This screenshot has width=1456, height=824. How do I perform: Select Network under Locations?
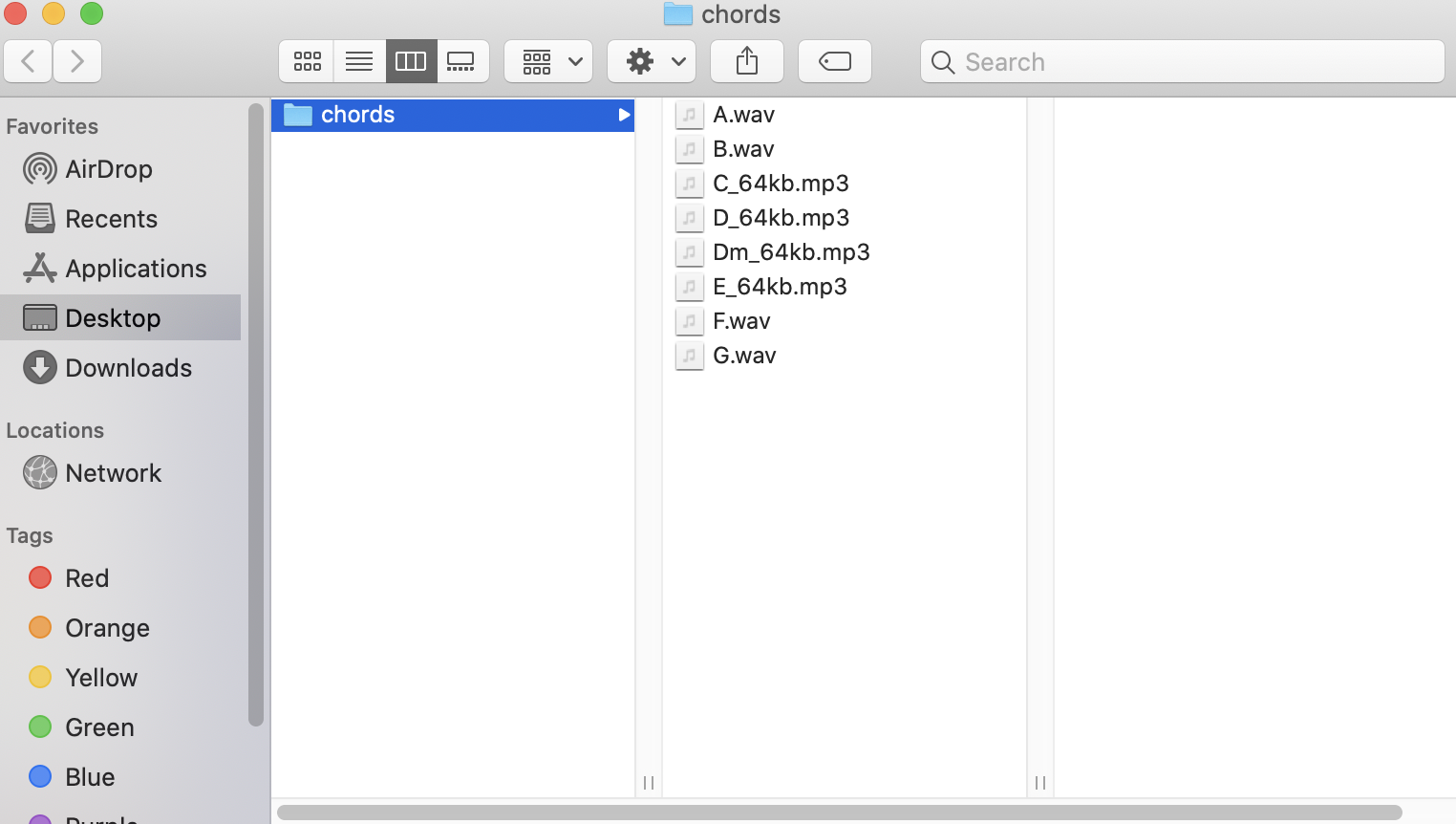[113, 472]
